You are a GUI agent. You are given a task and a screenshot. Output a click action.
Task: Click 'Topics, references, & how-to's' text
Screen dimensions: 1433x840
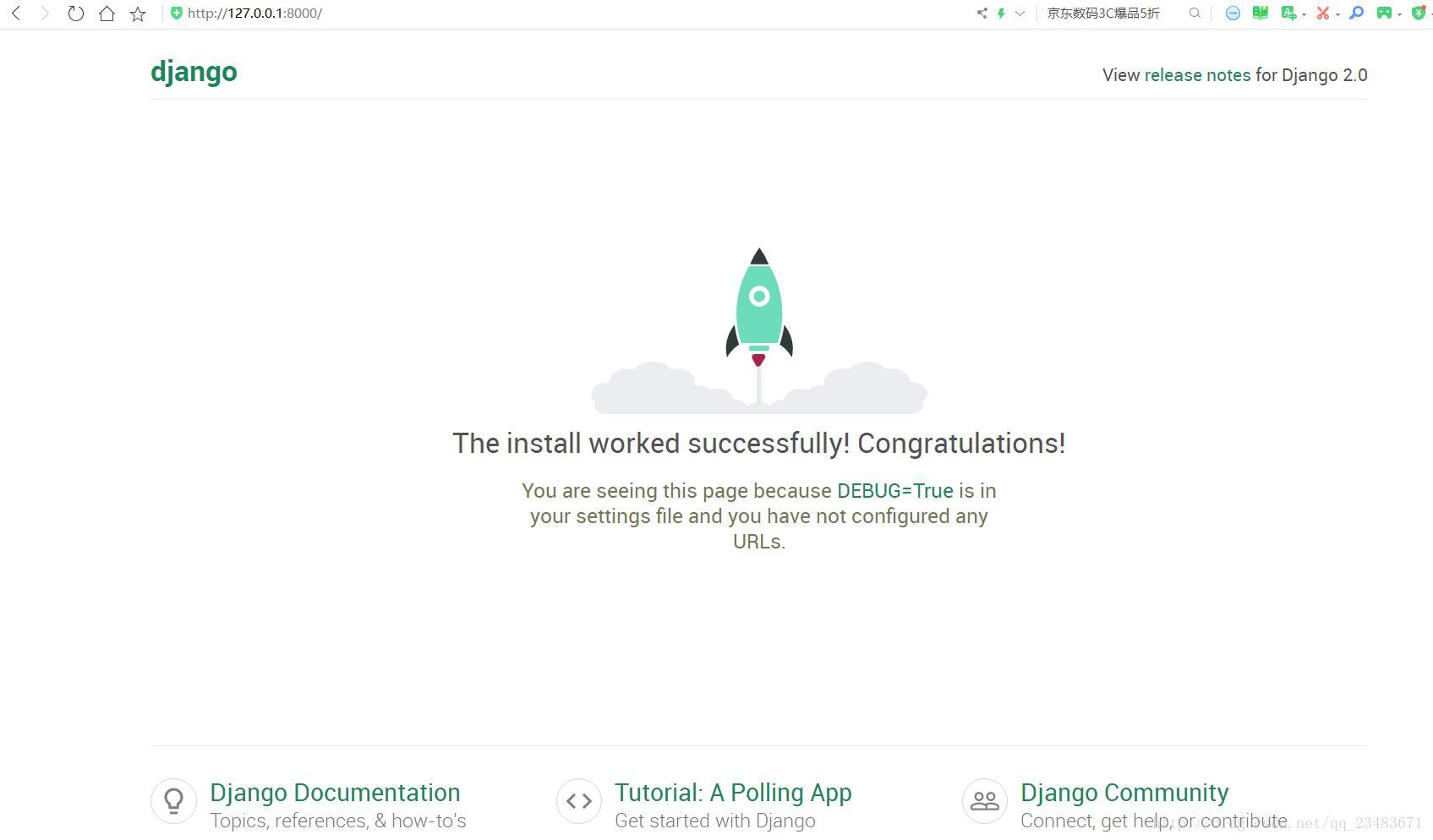click(338, 821)
